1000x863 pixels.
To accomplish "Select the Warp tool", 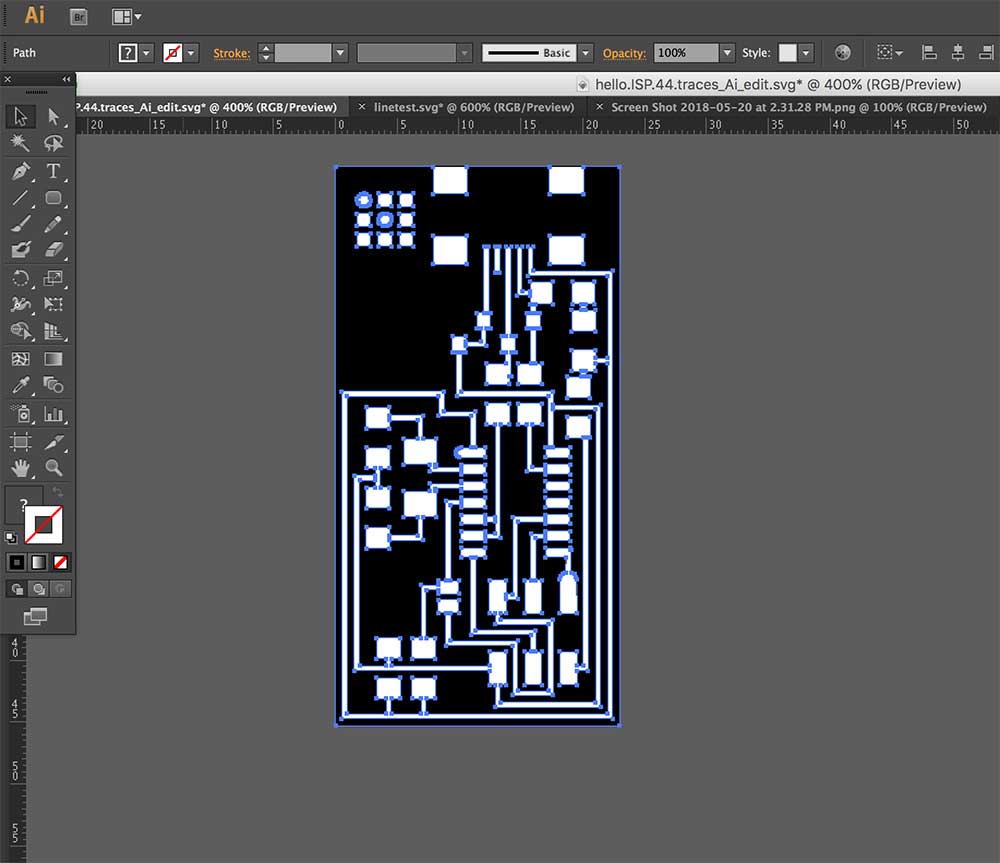I will click(20, 304).
